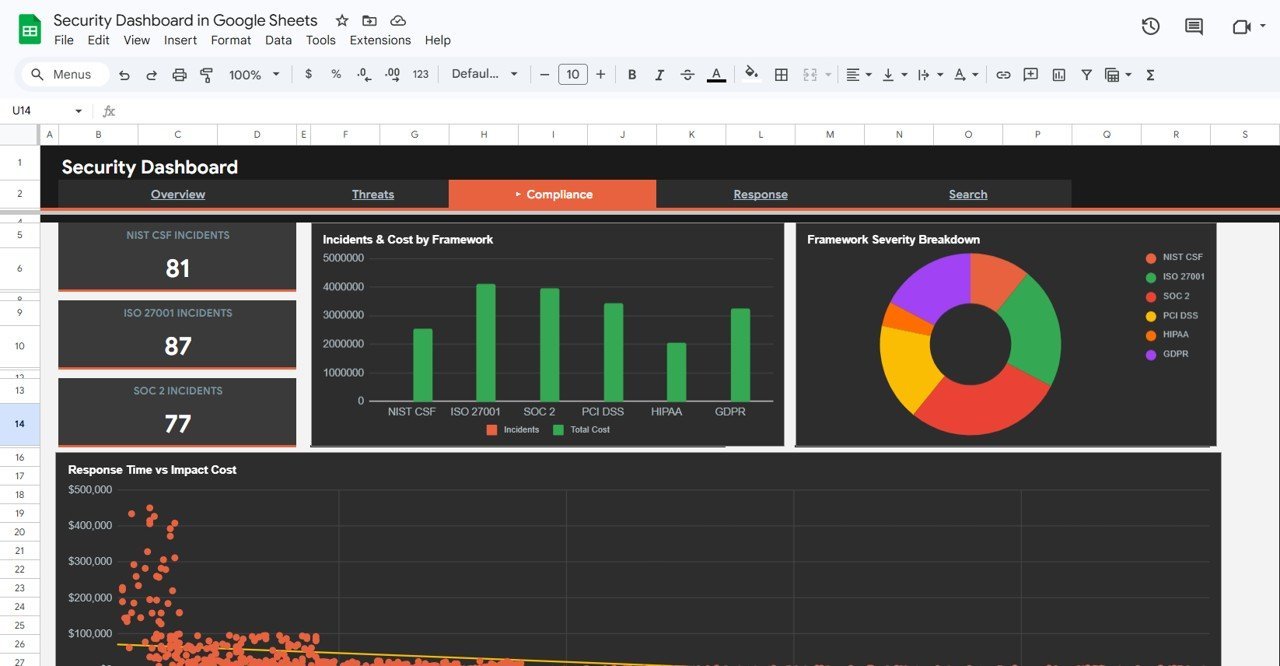The height and width of the screenshot is (666, 1280).
Task: Open the Extensions menu
Action: click(x=380, y=41)
